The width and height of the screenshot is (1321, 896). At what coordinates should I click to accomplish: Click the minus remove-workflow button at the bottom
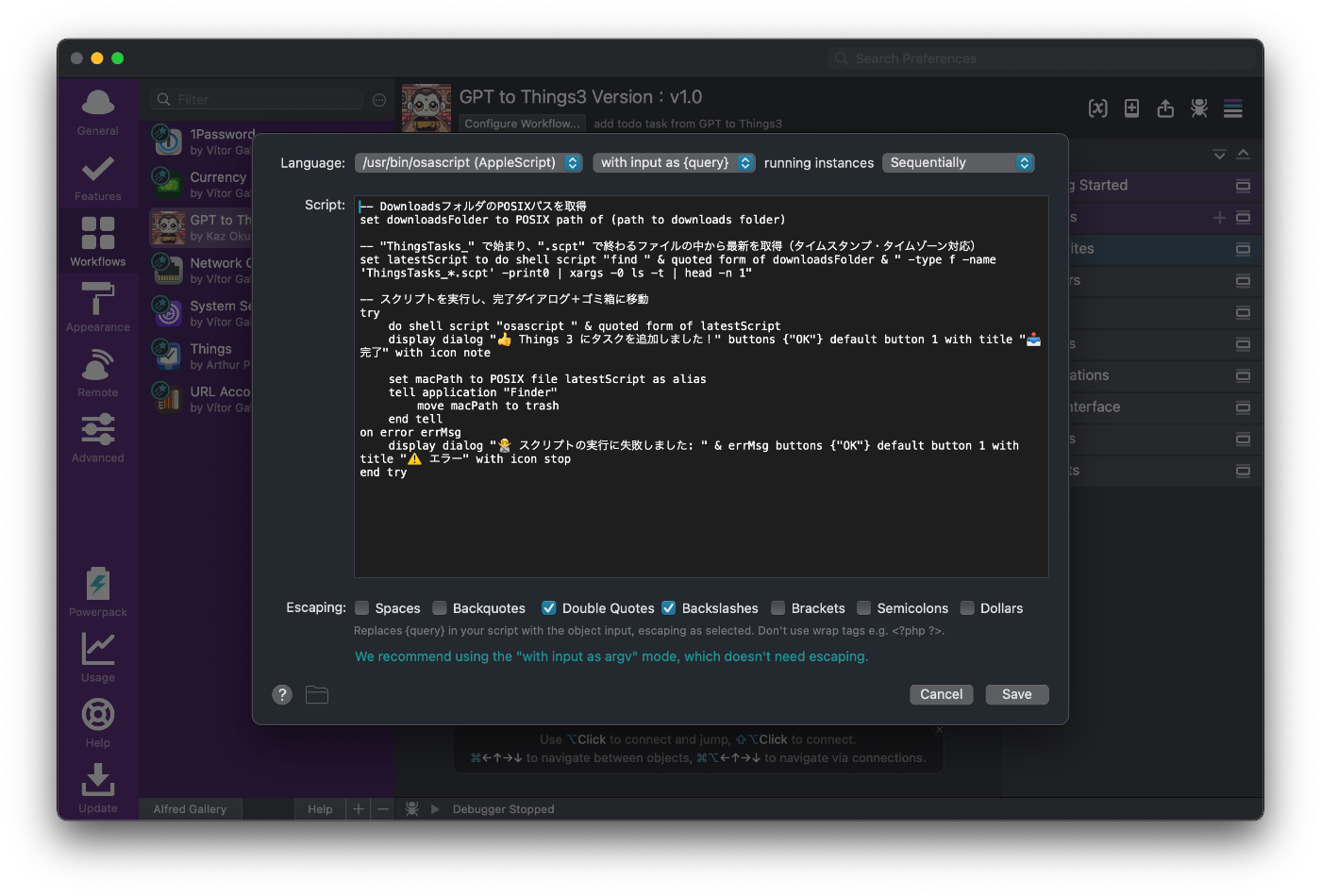[x=383, y=809]
